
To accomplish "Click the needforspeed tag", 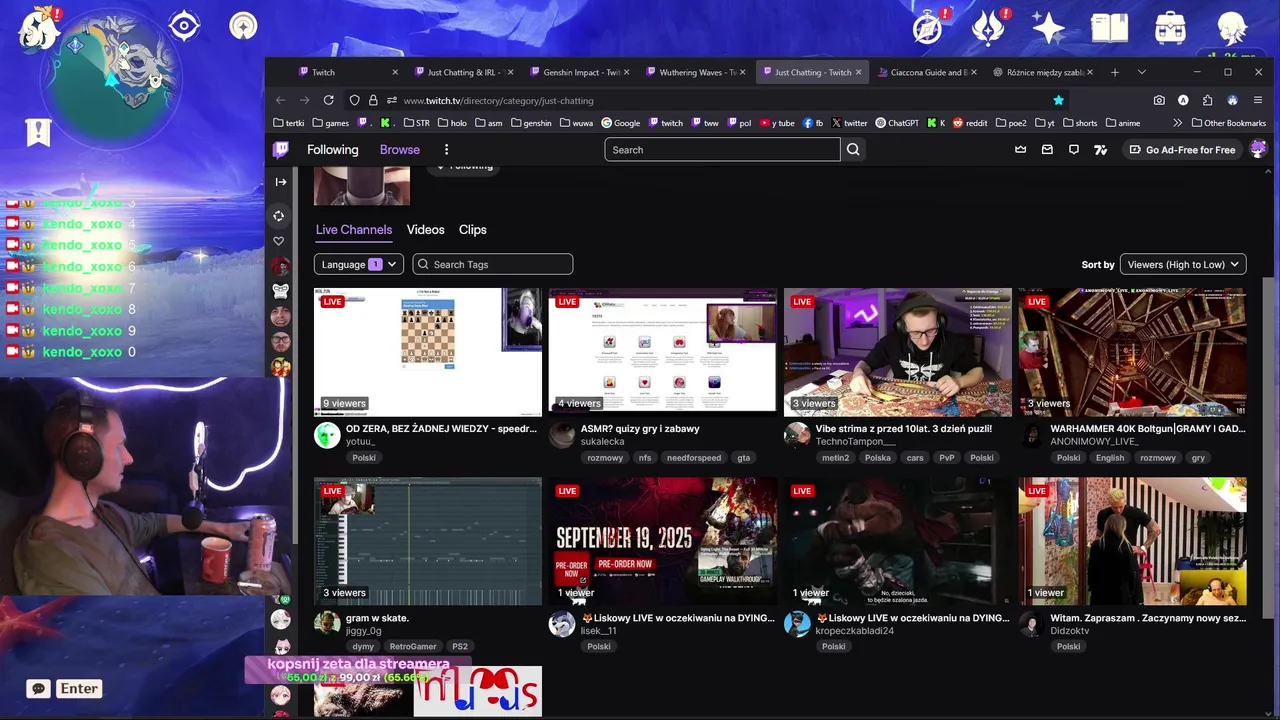I will (694, 458).
